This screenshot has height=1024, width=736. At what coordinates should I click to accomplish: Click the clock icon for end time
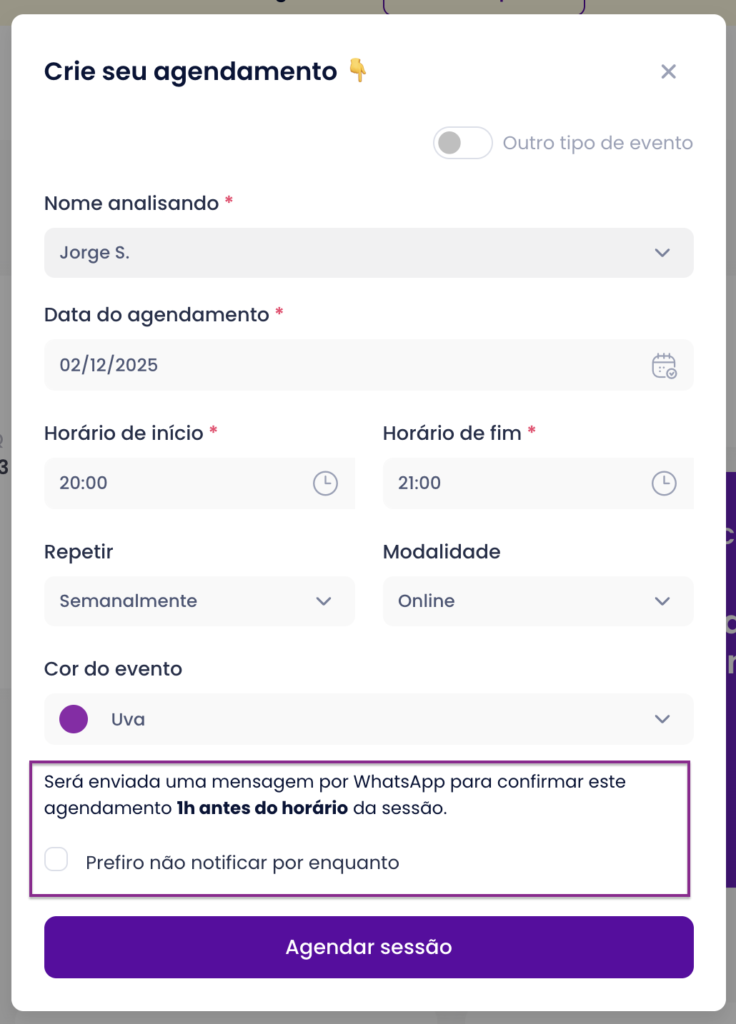tap(664, 483)
